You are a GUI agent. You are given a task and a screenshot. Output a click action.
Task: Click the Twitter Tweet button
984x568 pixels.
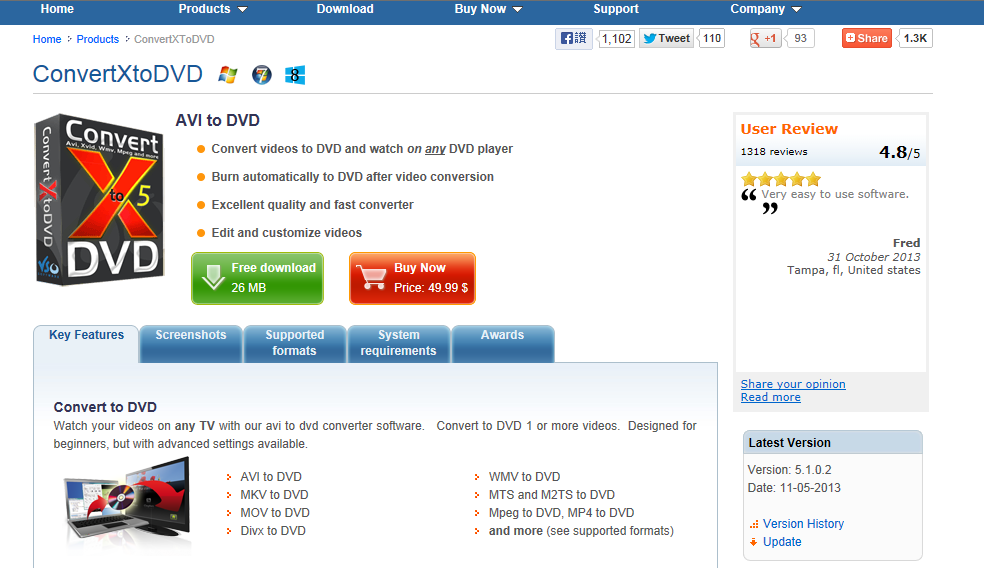point(666,38)
